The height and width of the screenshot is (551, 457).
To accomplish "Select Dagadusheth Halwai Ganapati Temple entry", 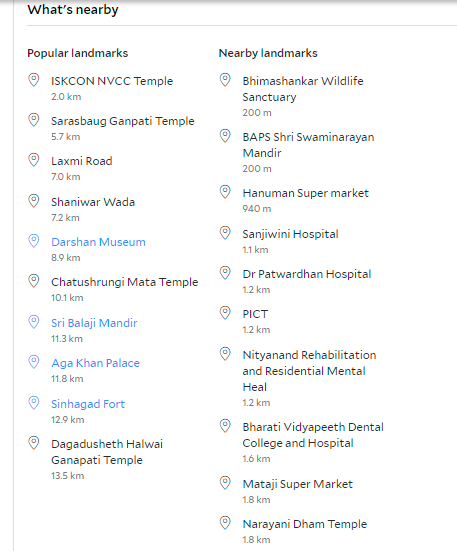I will (x=107, y=452).
